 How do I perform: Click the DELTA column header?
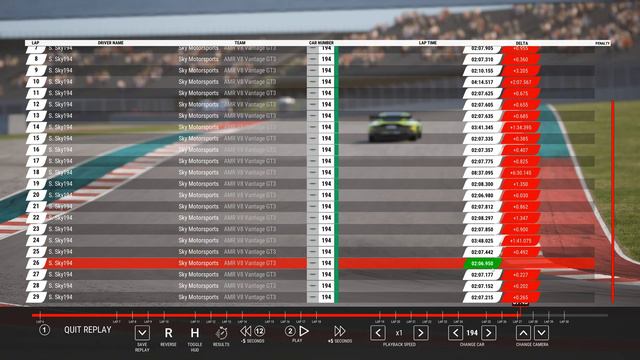pos(522,43)
